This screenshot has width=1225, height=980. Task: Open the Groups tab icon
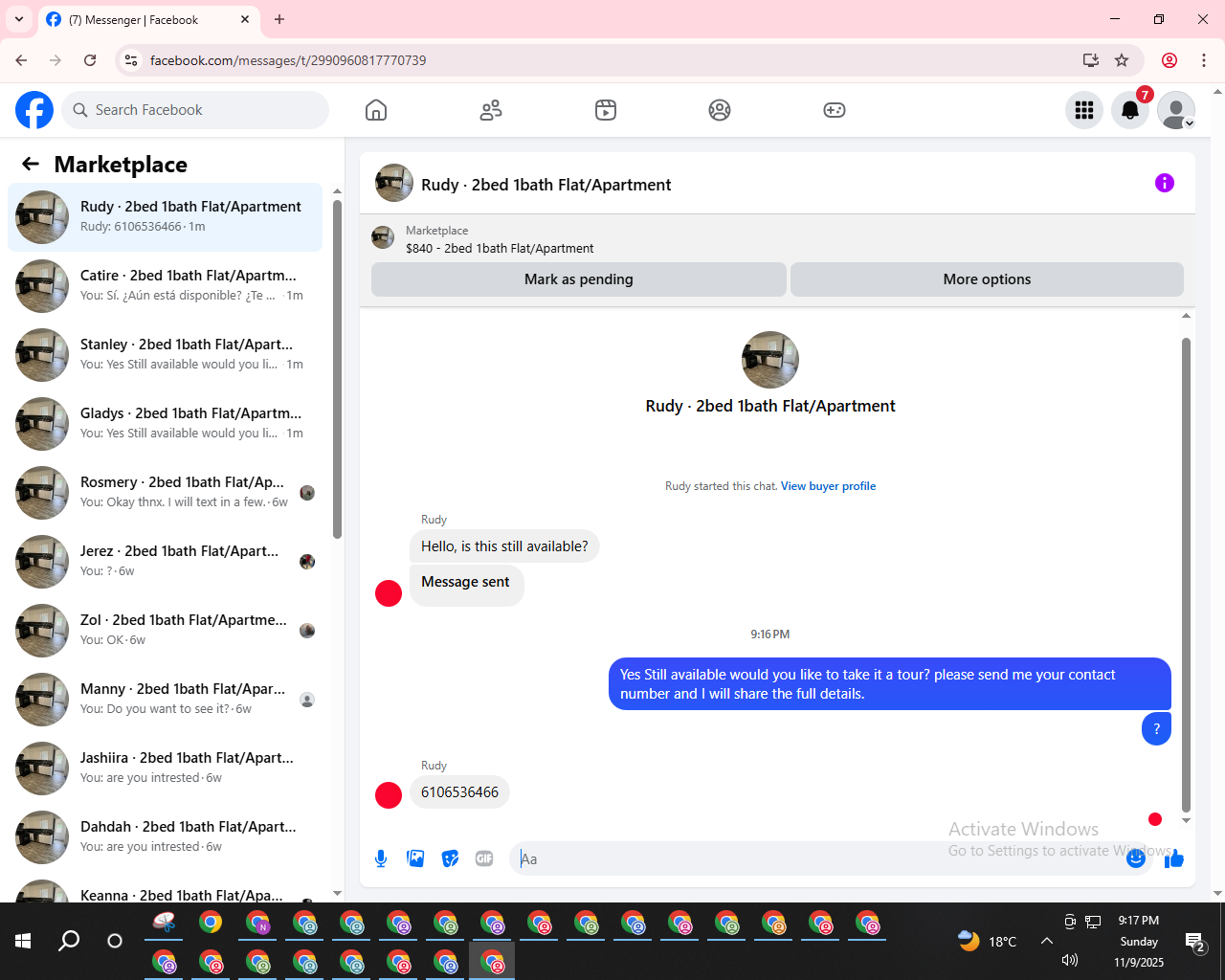(x=720, y=110)
